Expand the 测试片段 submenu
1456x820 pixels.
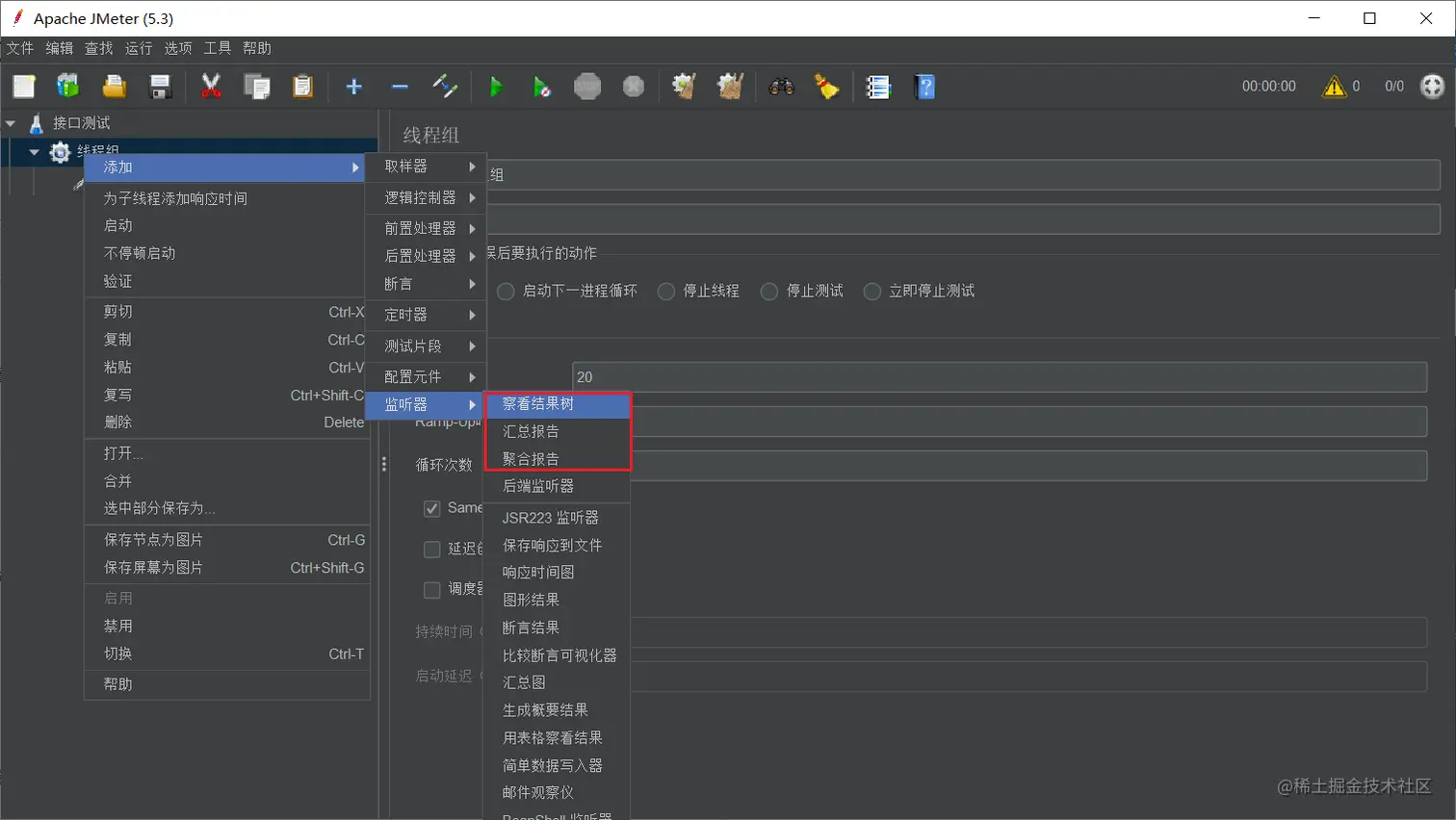point(426,346)
